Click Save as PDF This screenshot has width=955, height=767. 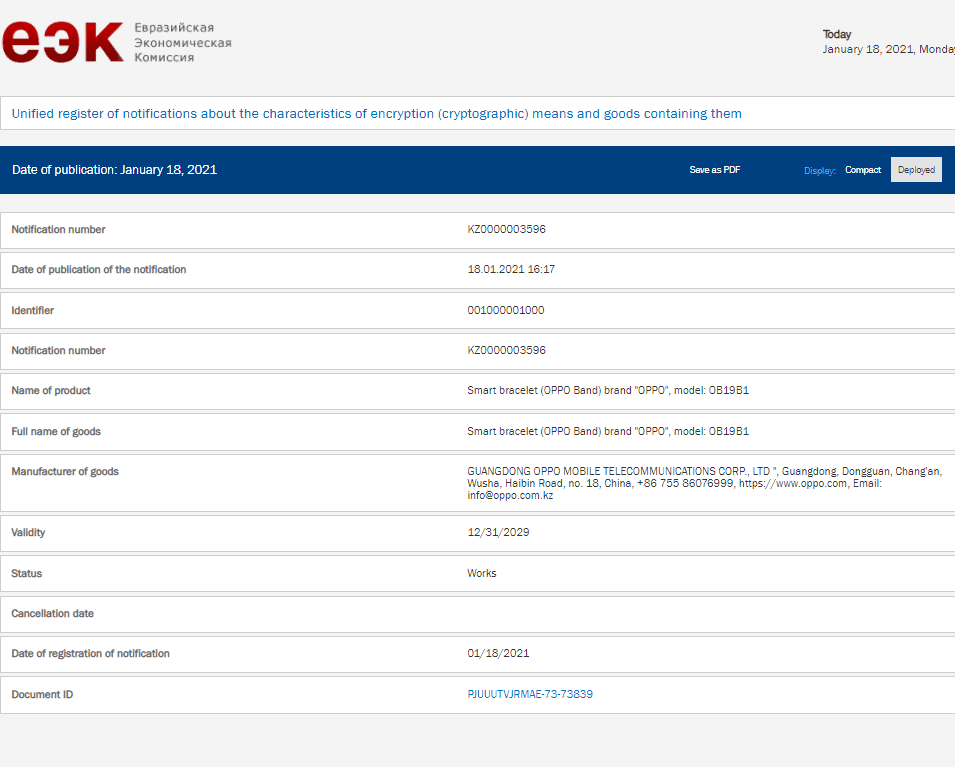click(714, 170)
